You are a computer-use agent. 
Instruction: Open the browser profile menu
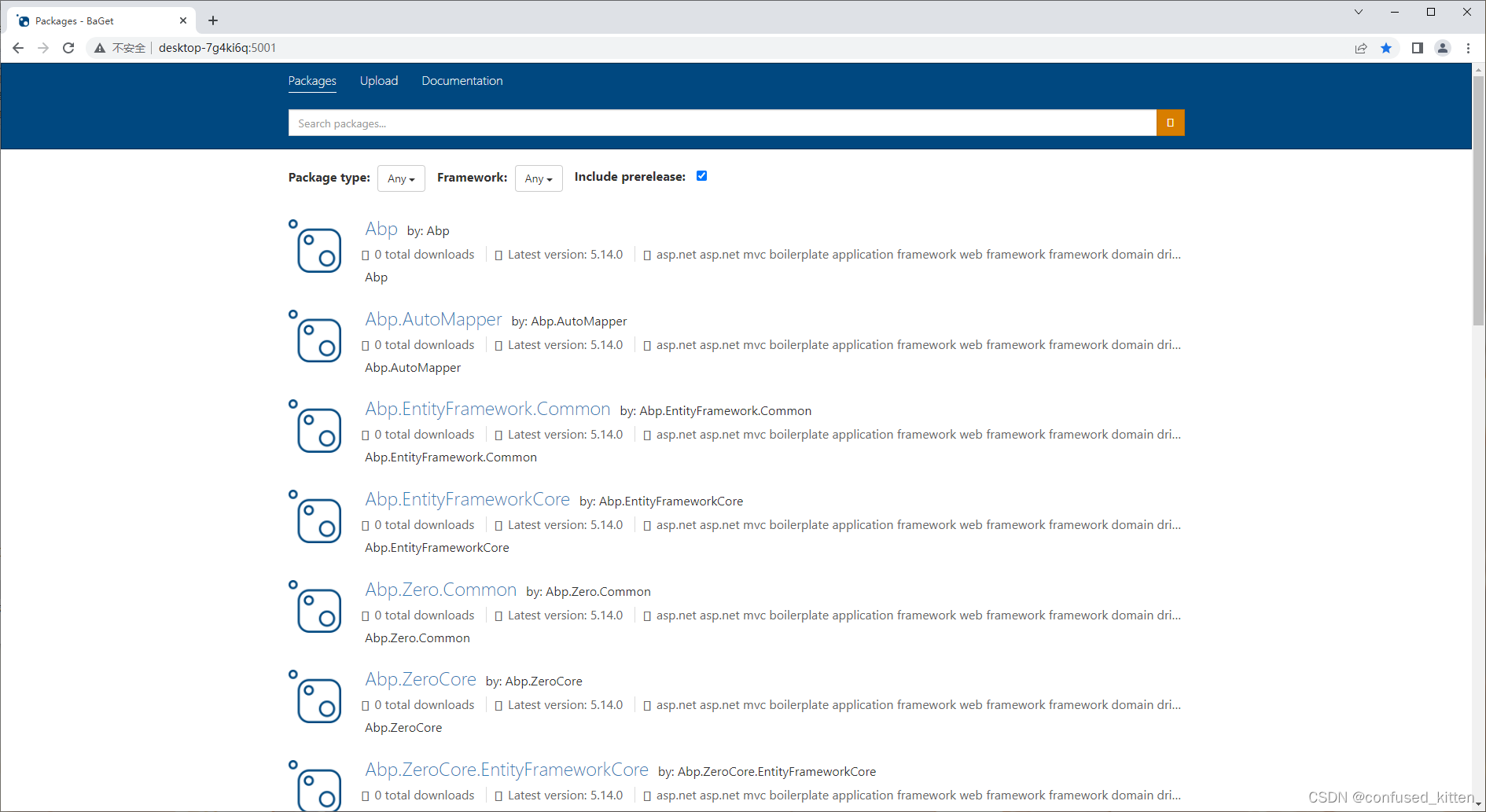(x=1443, y=48)
